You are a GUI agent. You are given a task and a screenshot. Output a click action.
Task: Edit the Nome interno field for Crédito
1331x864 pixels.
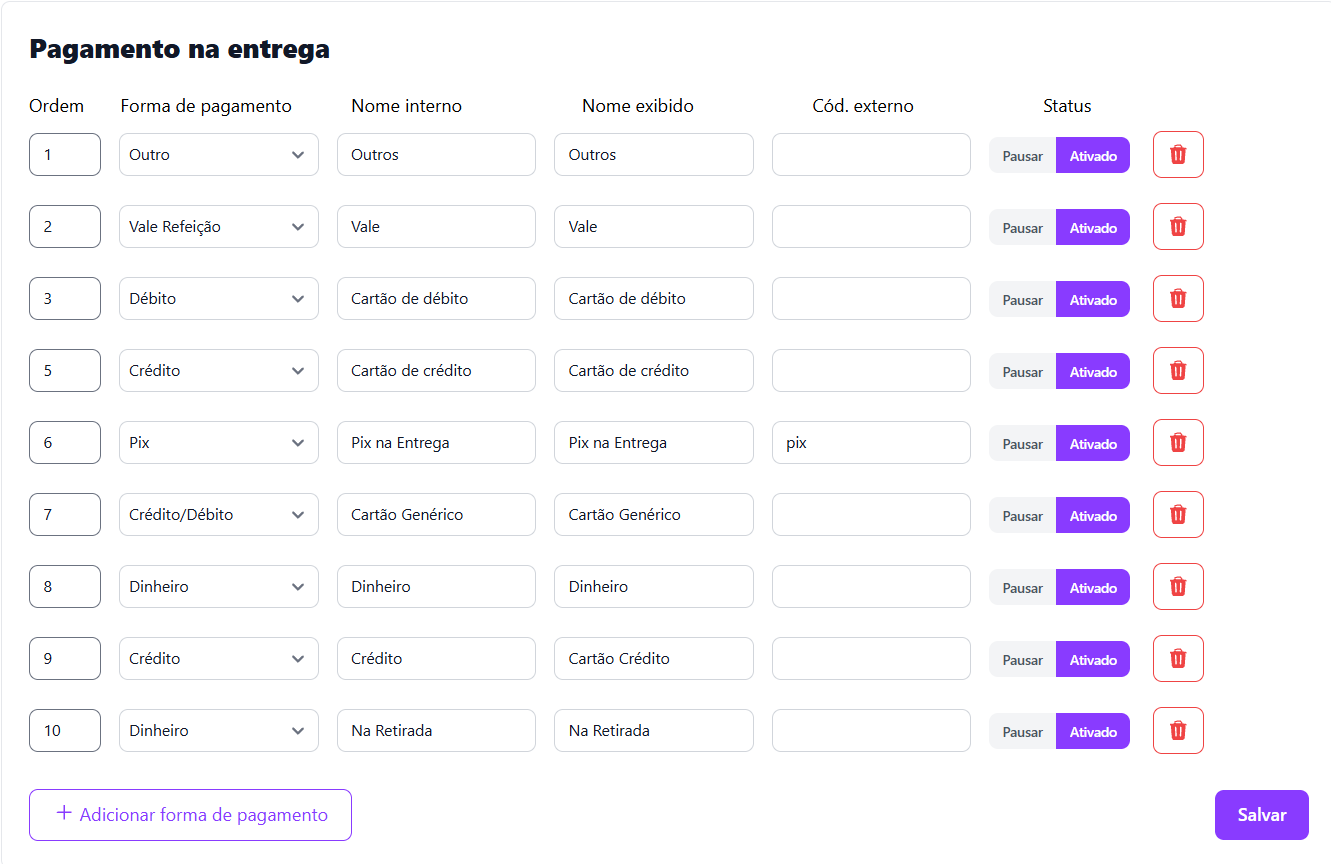[x=435, y=659]
